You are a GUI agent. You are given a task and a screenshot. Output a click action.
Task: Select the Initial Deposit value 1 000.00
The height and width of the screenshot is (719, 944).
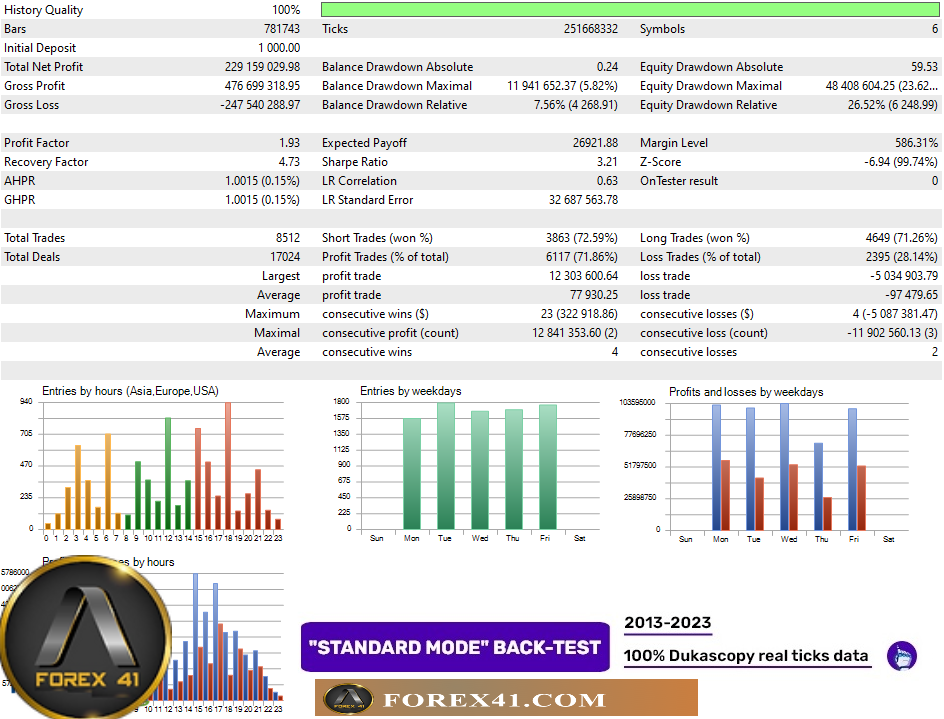(x=279, y=48)
